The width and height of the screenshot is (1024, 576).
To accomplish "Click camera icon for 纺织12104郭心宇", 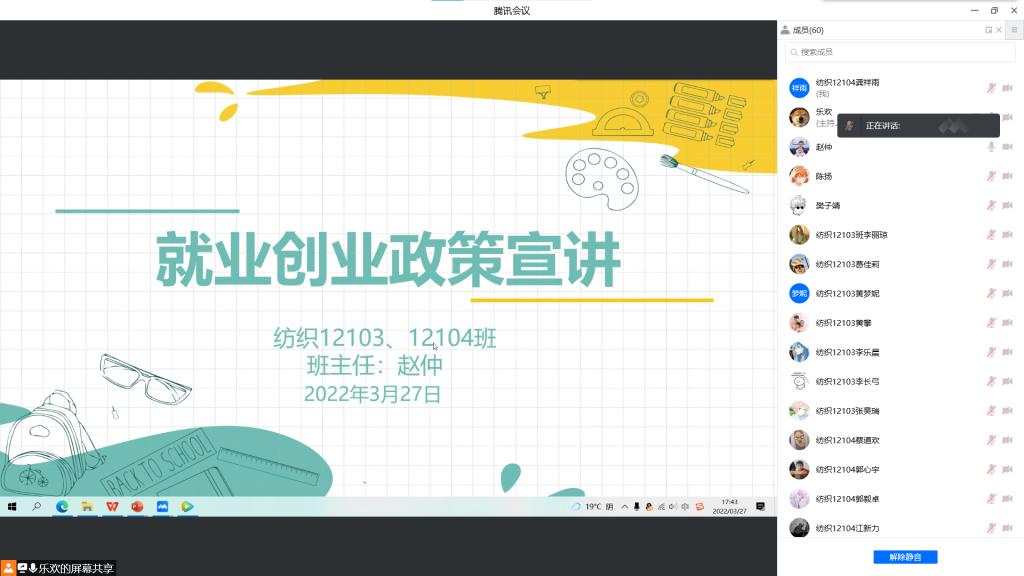I will (1007, 469).
